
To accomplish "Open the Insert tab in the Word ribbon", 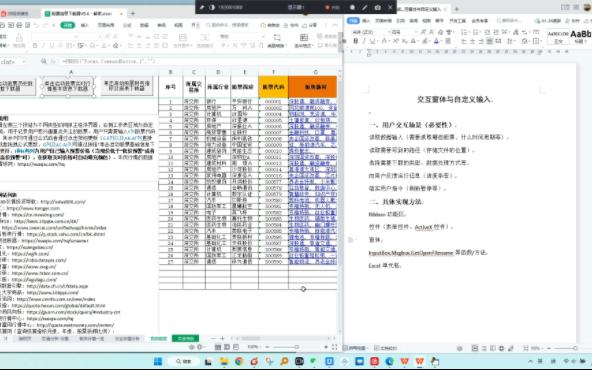I will [366, 20].
